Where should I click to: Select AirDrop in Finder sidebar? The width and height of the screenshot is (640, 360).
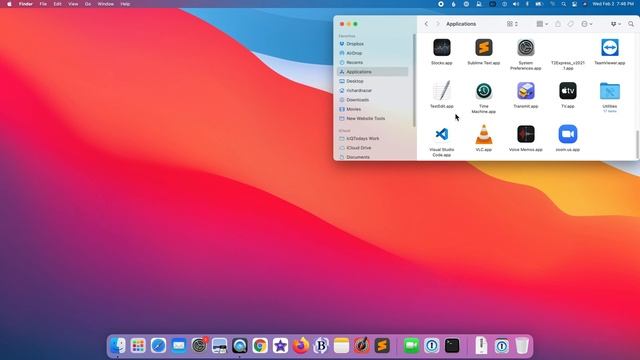coord(372,53)
